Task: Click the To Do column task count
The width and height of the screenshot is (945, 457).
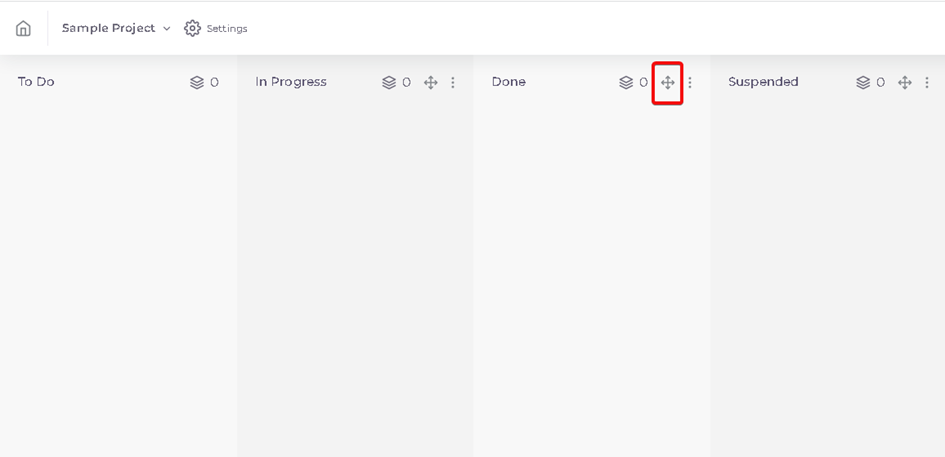Action: tap(215, 83)
